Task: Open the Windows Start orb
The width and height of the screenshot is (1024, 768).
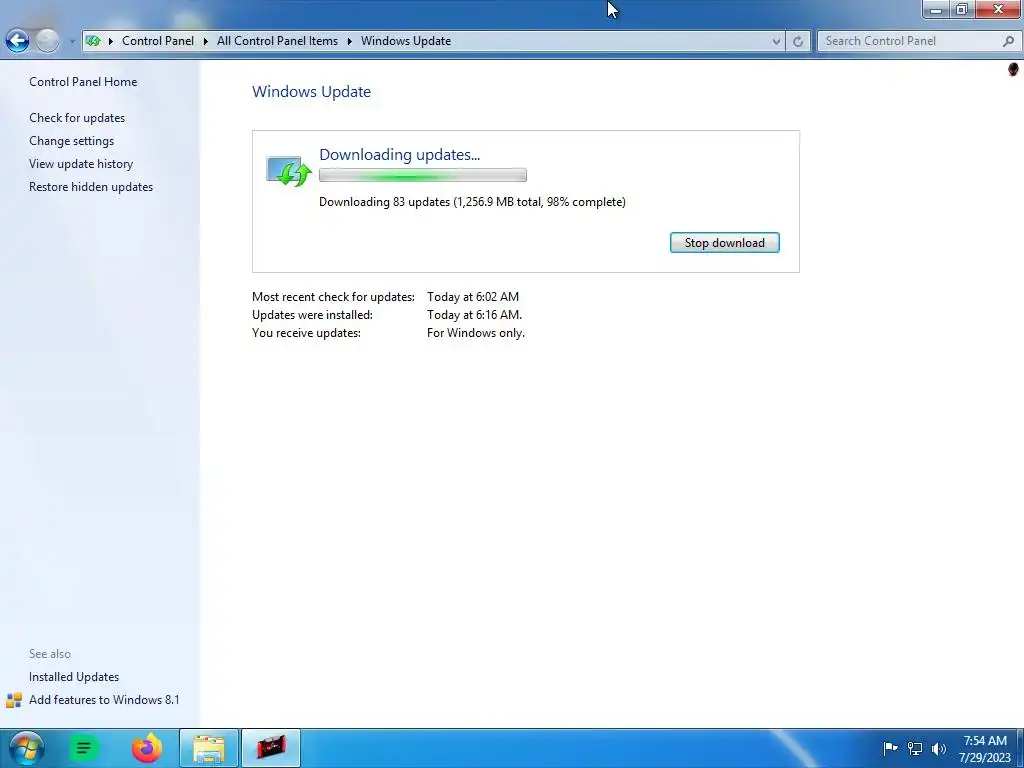Action: coord(27,748)
